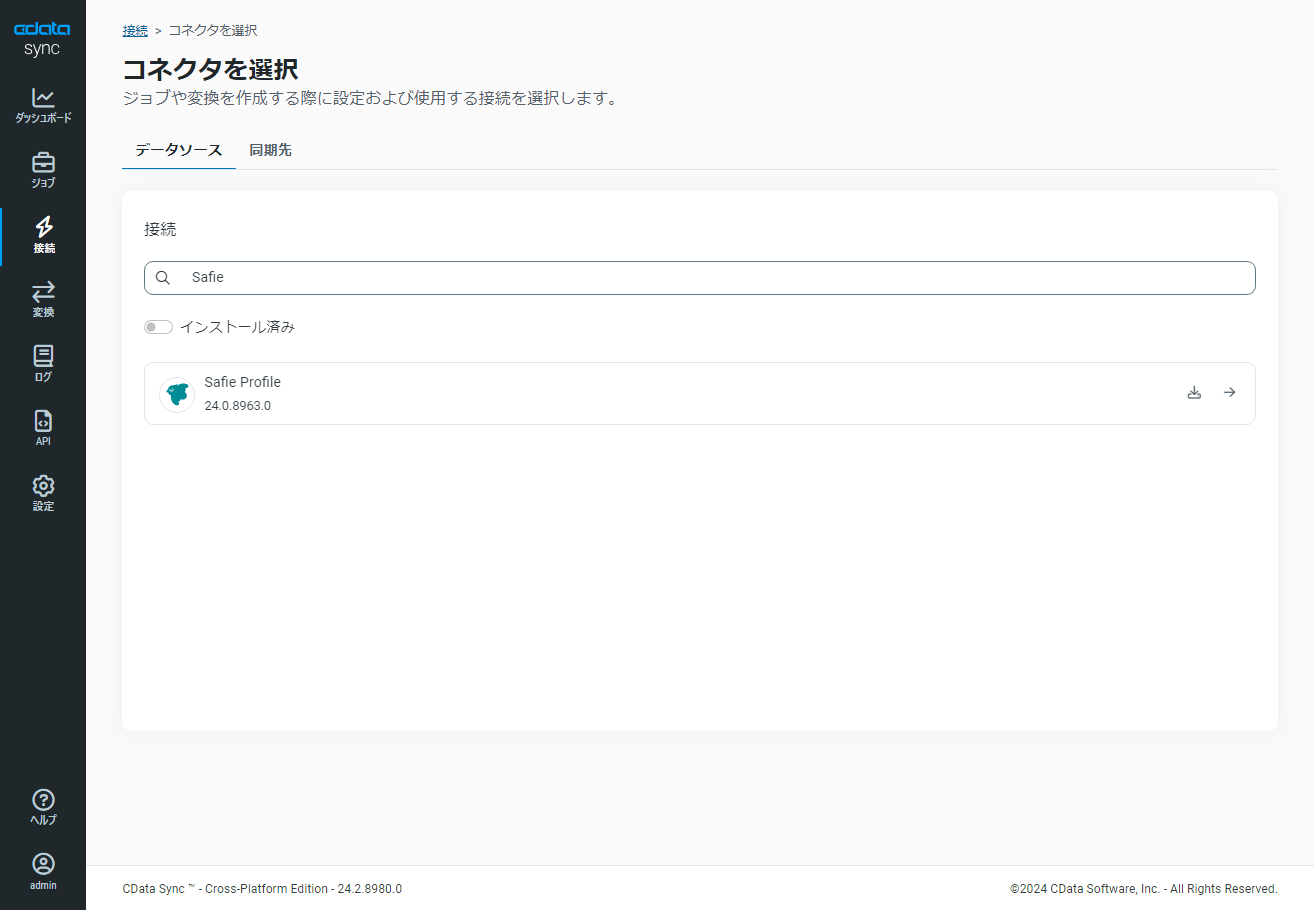Screen dimensions: 1314x910
Task: Click the CData Sync edition footer text
Action: pos(262,889)
